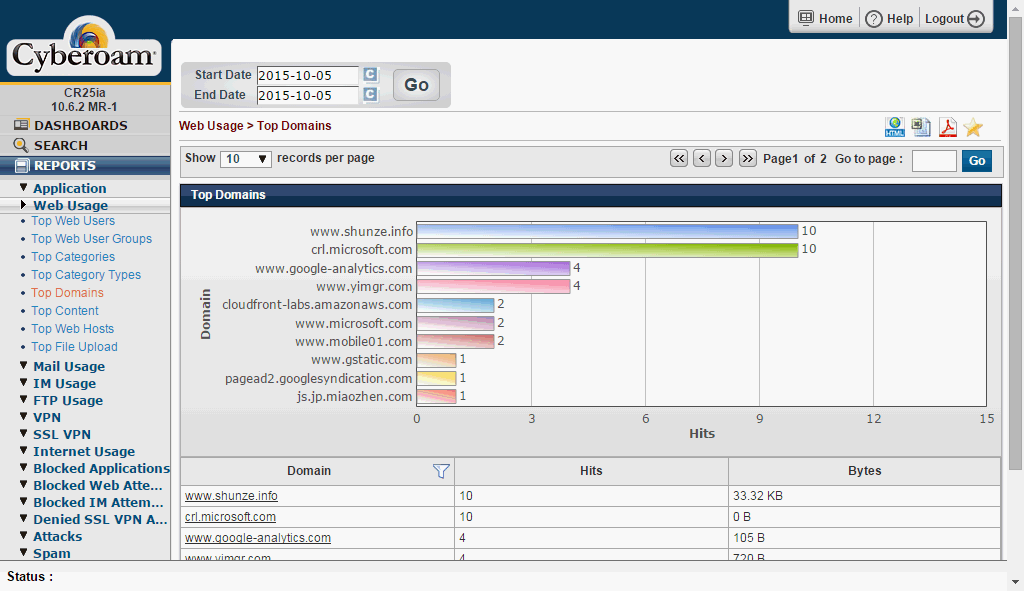Image resolution: width=1024 pixels, height=591 pixels.
Task: Open Top Category Types report
Action: [x=86, y=275]
